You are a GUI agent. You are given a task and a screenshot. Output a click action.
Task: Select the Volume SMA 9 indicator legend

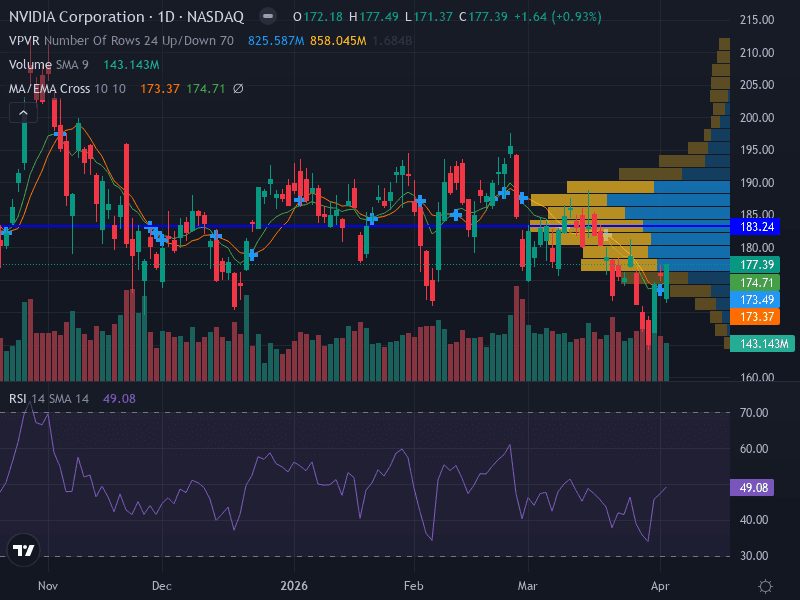48,65
